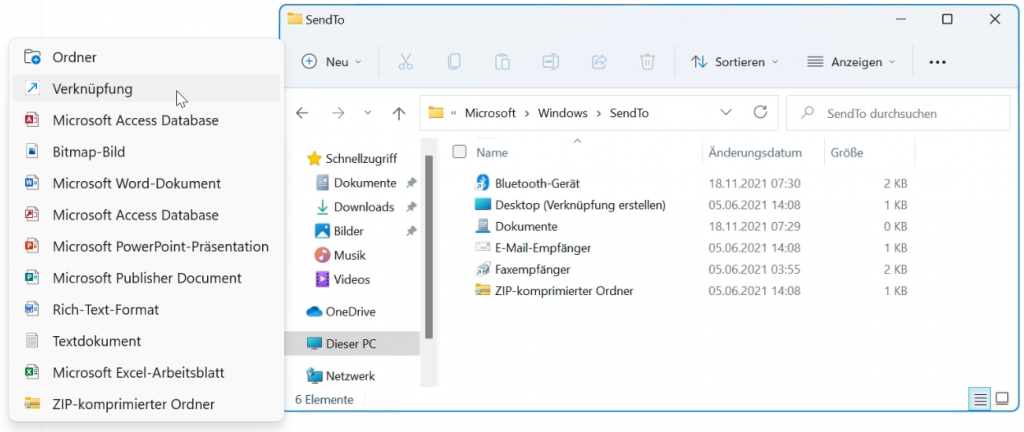
Task: Click the Cut scissors icon in toolbar
Action: pyautogui.click(x=406, y=62)
